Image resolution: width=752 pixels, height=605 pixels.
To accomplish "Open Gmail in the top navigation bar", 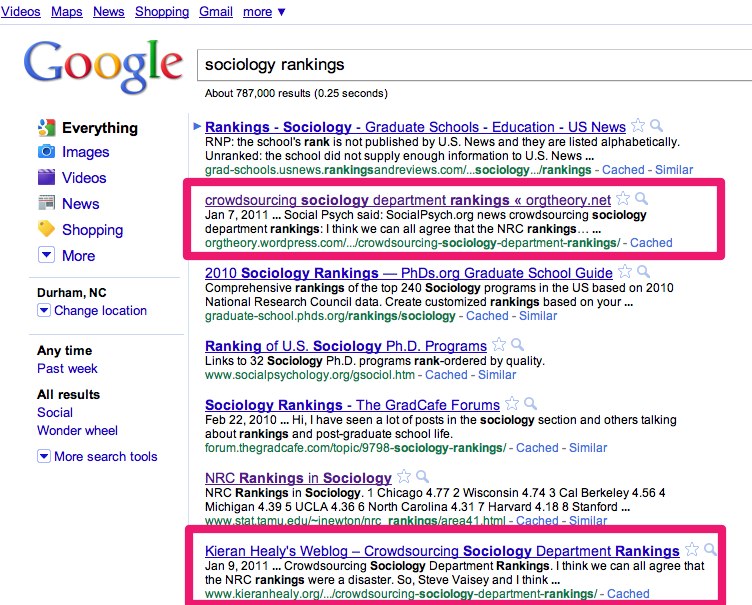I will [216, 12].
